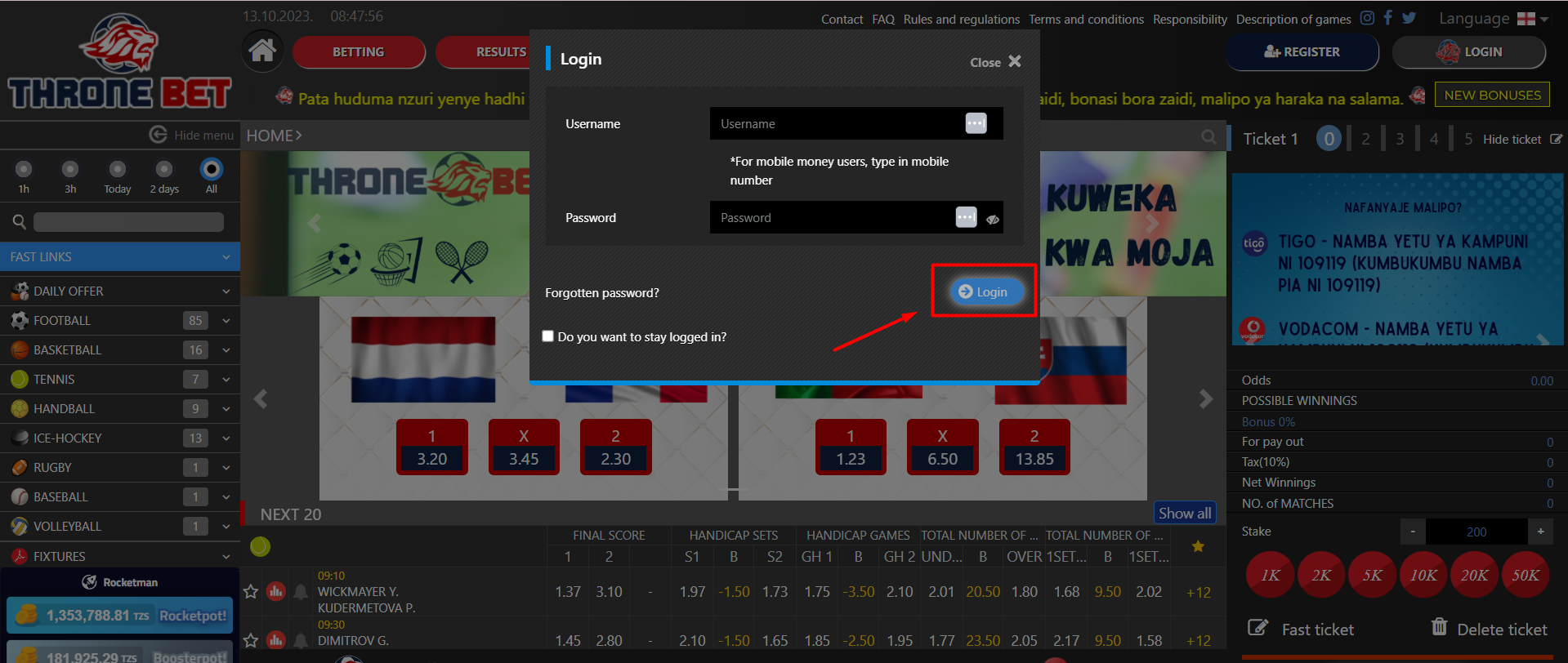
Task: Check stay logged in checkbox
Action: pyautogui.click(x=547, y=336)
